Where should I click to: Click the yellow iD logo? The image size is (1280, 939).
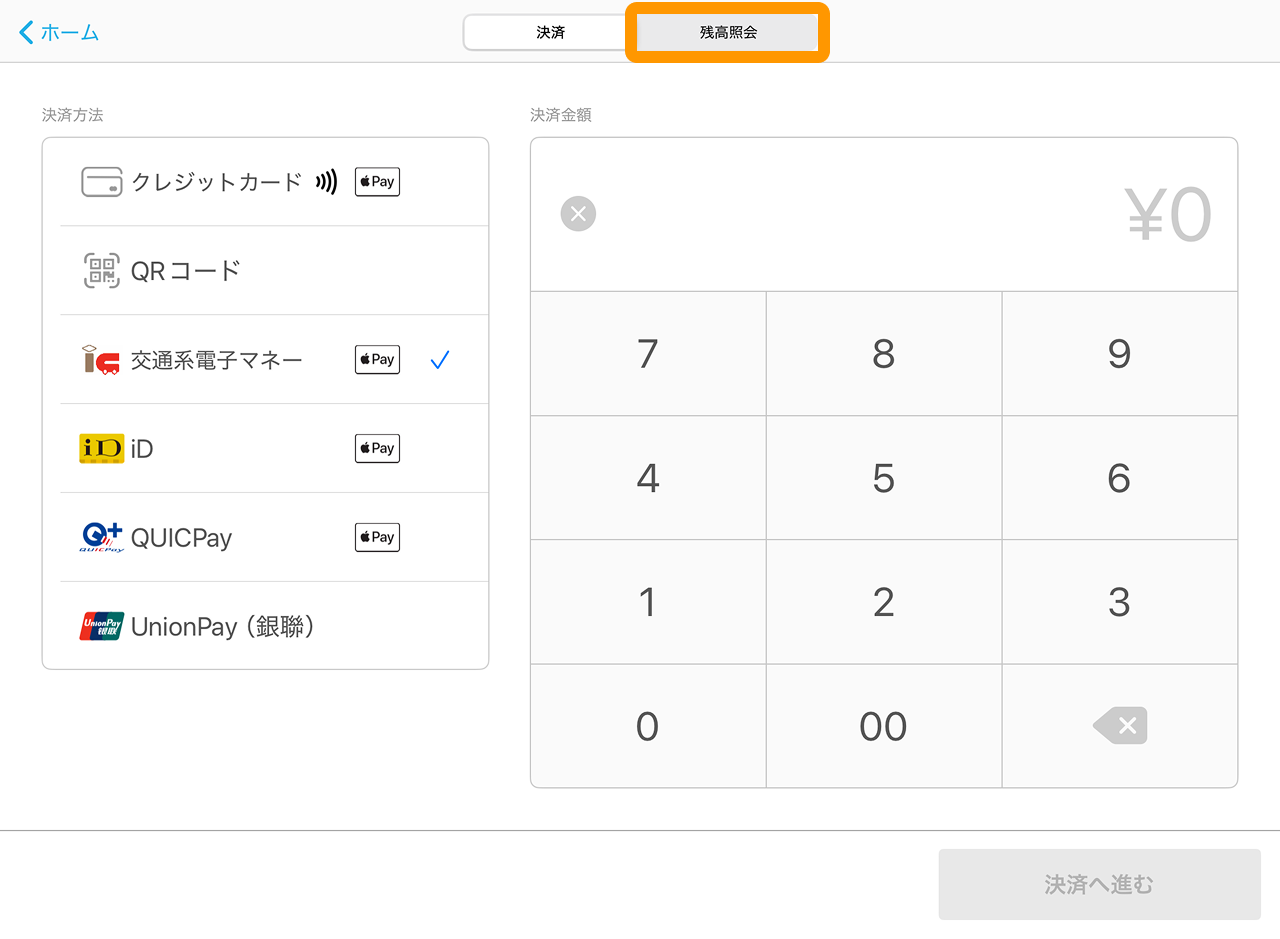[x=101, y=449]
